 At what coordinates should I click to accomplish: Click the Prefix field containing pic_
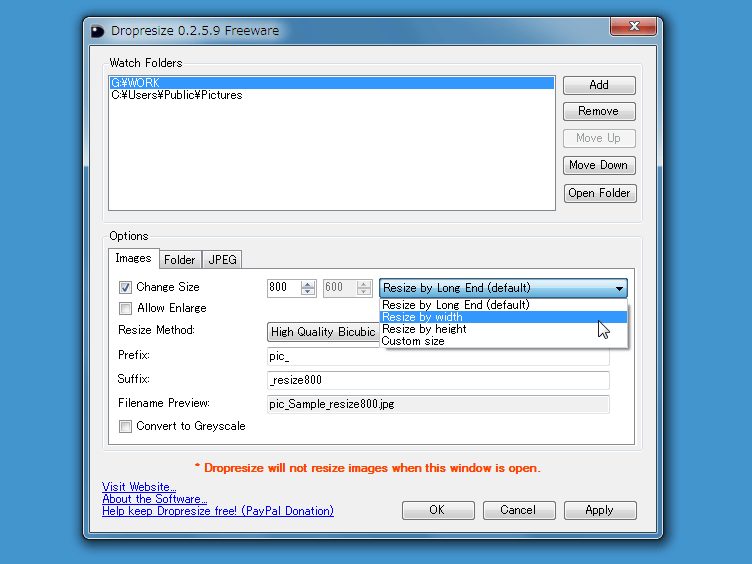click(438, 356)
